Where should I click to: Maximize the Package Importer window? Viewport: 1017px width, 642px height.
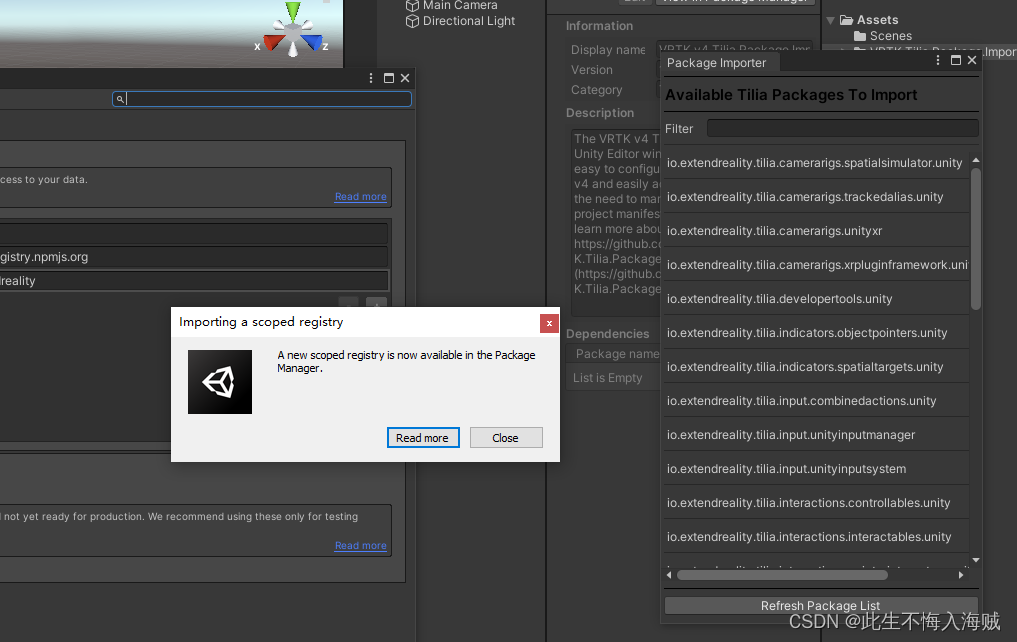[x=955, y=60]
